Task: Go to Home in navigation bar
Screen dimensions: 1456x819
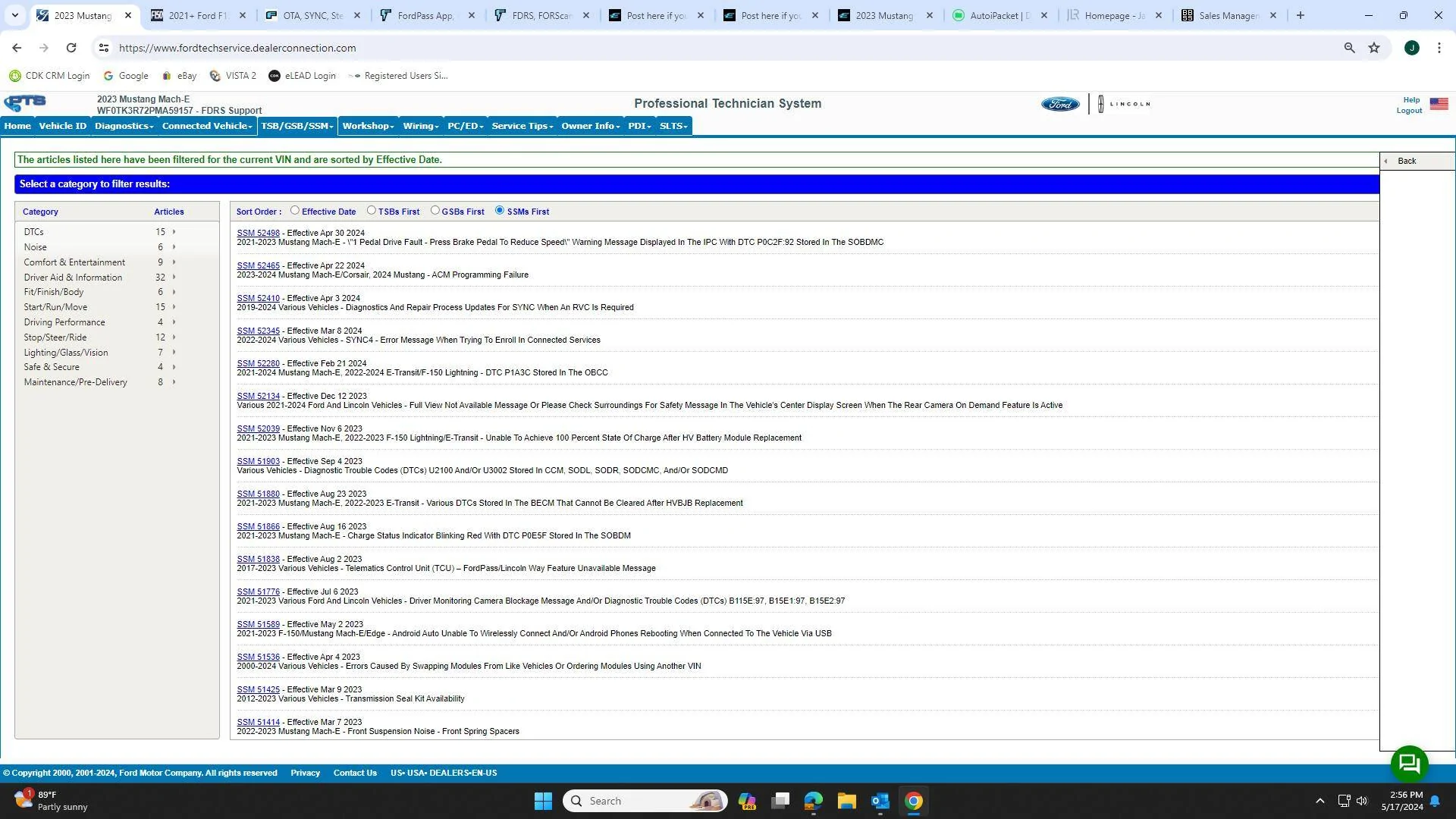Action: (17, 126)
